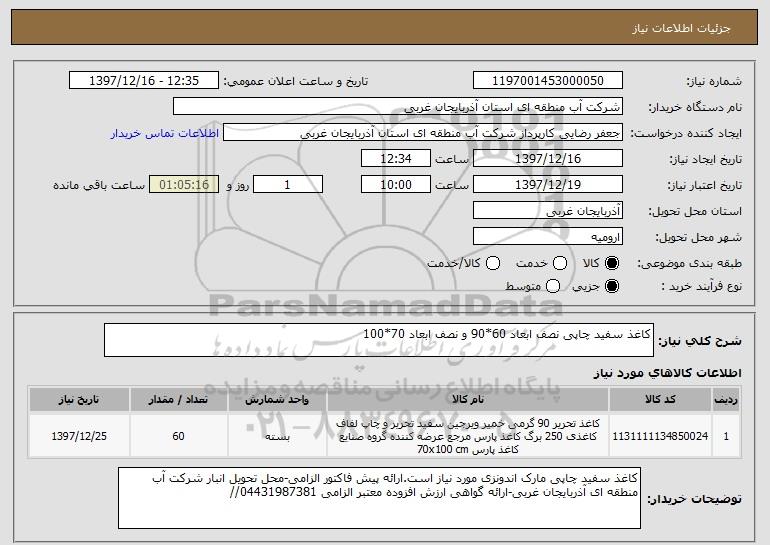Click the شرح کلی نیاز label
The width and height of the screenshot is (770, 545).
pos(700,341)
